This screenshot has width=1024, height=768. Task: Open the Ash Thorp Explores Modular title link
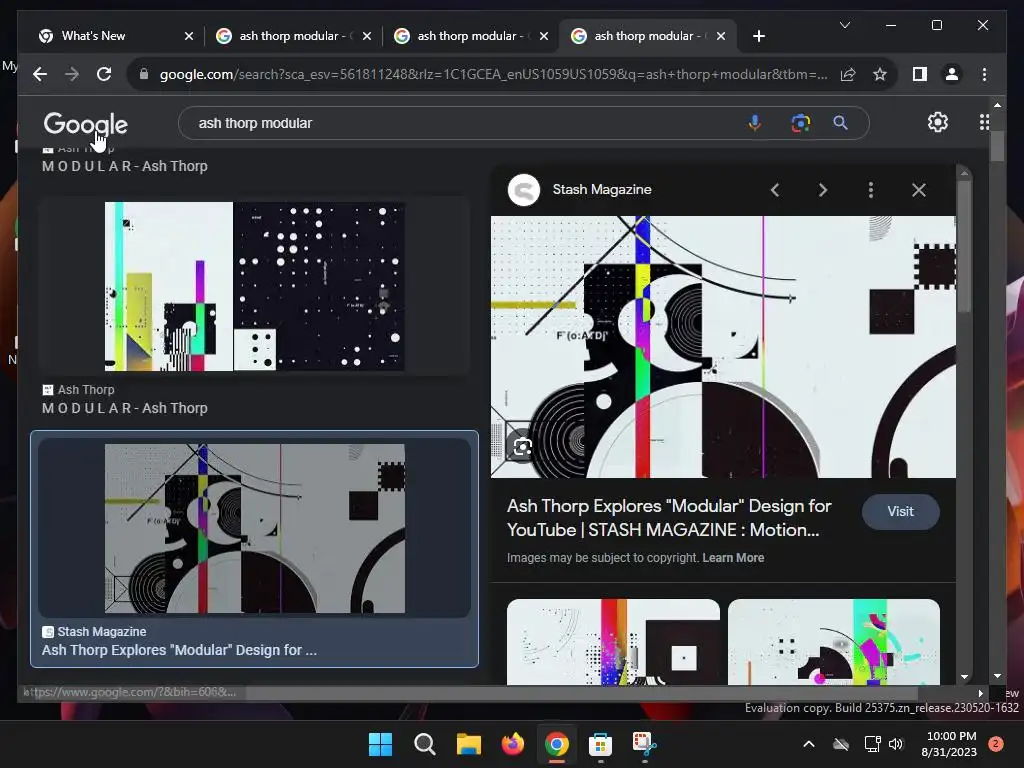click(669, 518)
